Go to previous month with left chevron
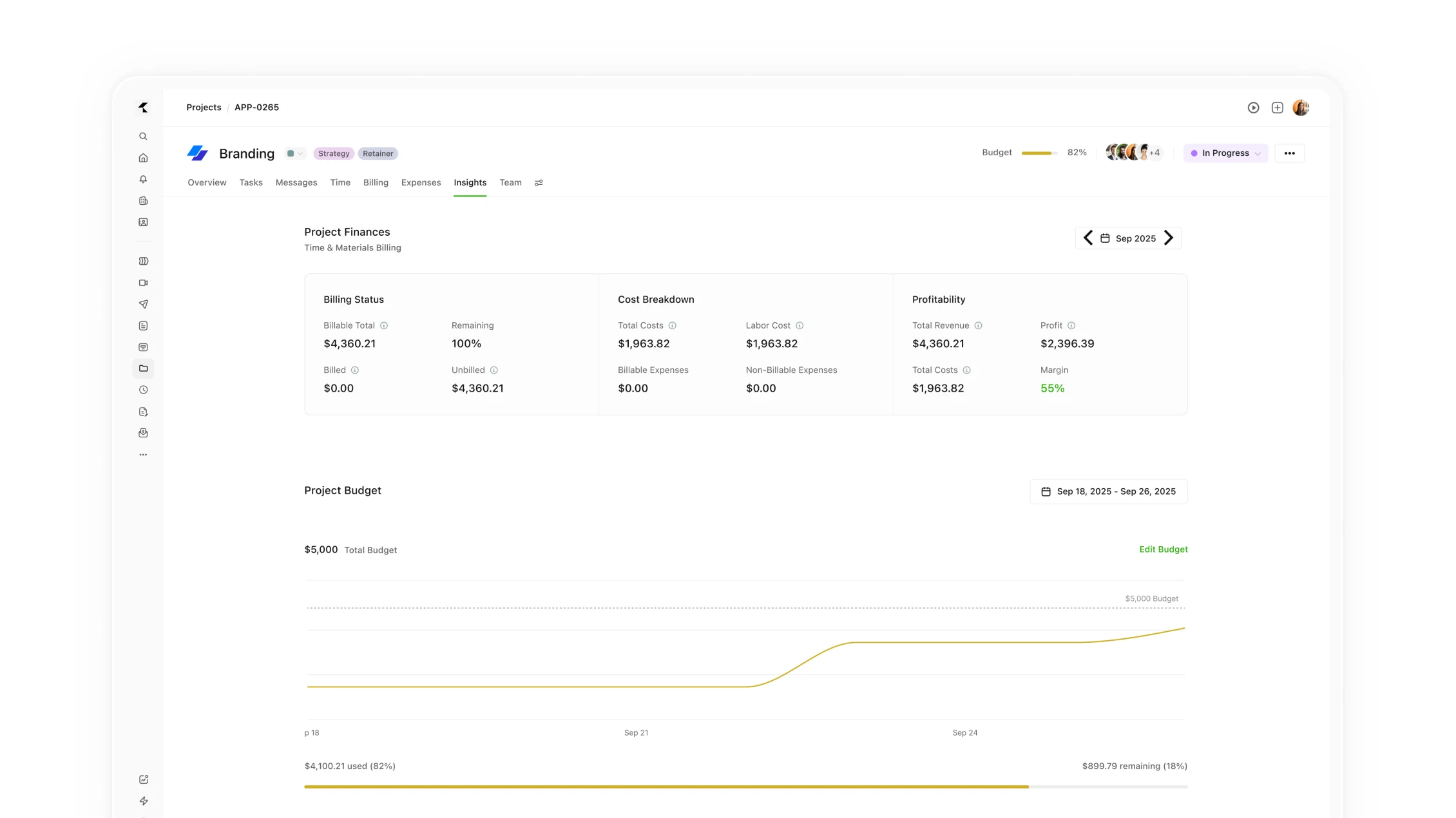The width and height of the screenshot is (1456, 818). point(1087,238)
